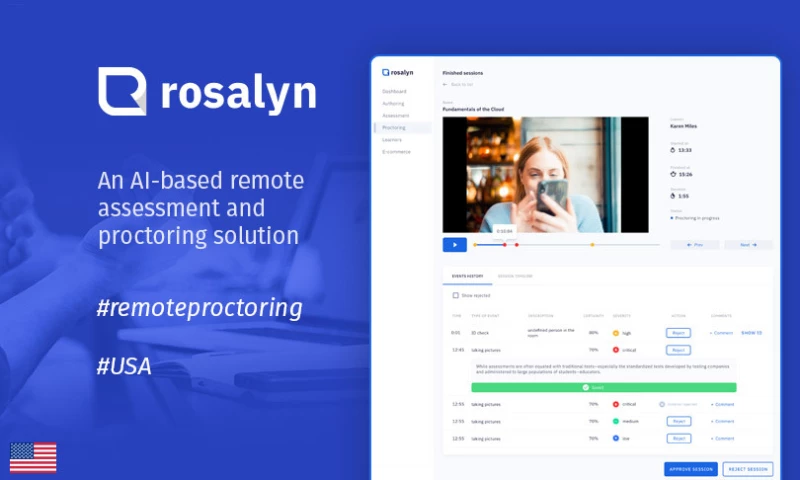The height and width of the screenshot is (480, 800).
Task: Reject the 12:45 taking pictures event
Action: [x=678, y=350]
